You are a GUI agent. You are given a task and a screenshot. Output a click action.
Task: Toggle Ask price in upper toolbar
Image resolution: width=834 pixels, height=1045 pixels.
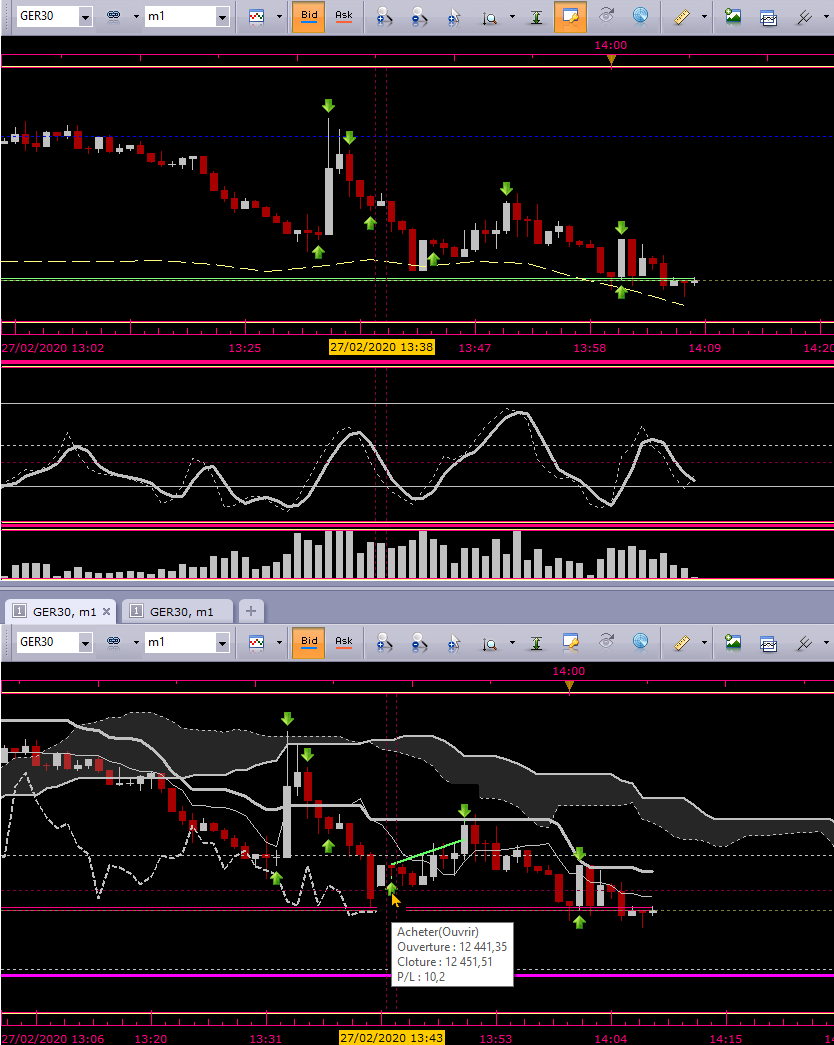point(344,17)
